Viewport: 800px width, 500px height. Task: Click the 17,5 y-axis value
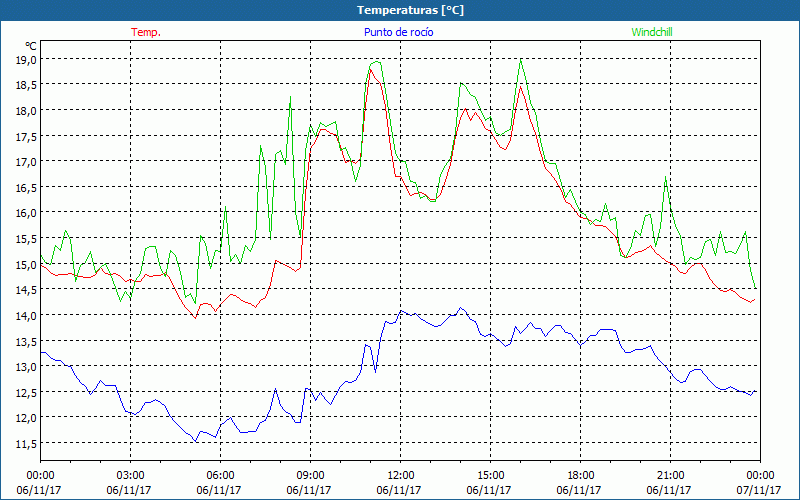(x=26, y=136)
